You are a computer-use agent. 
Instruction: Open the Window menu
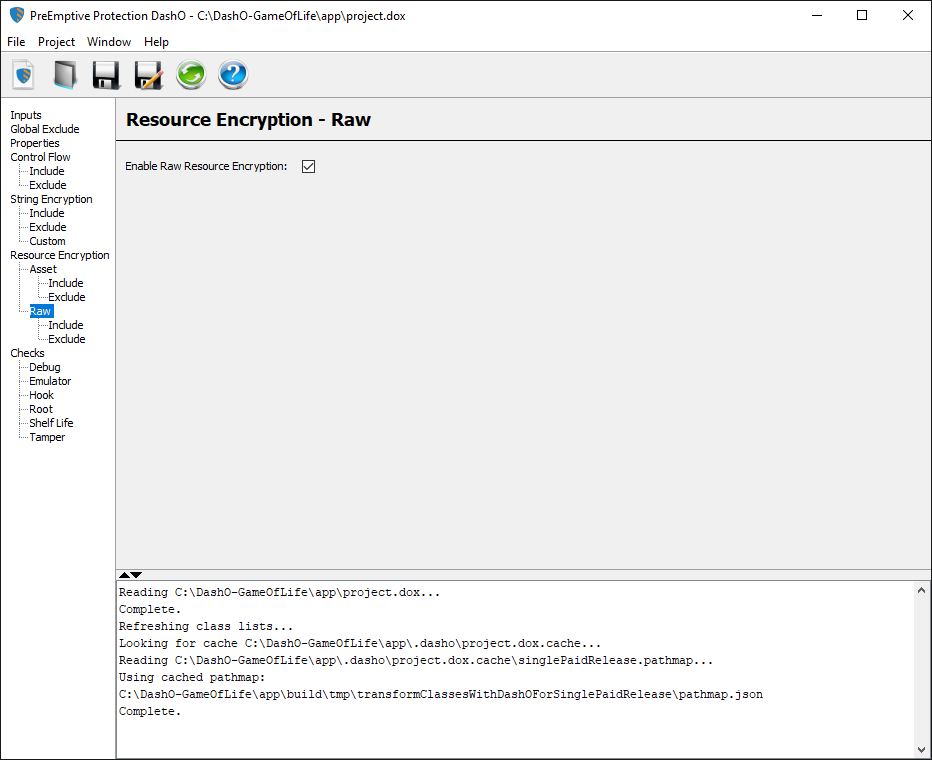click(109, 42)
